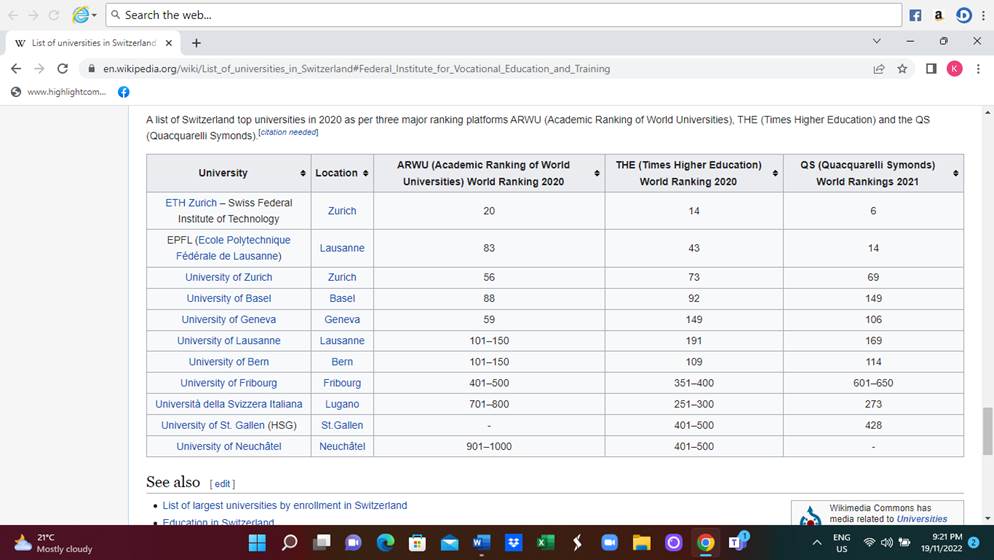Open the Lugano location link
994x560 pixels.
[342, 404]
